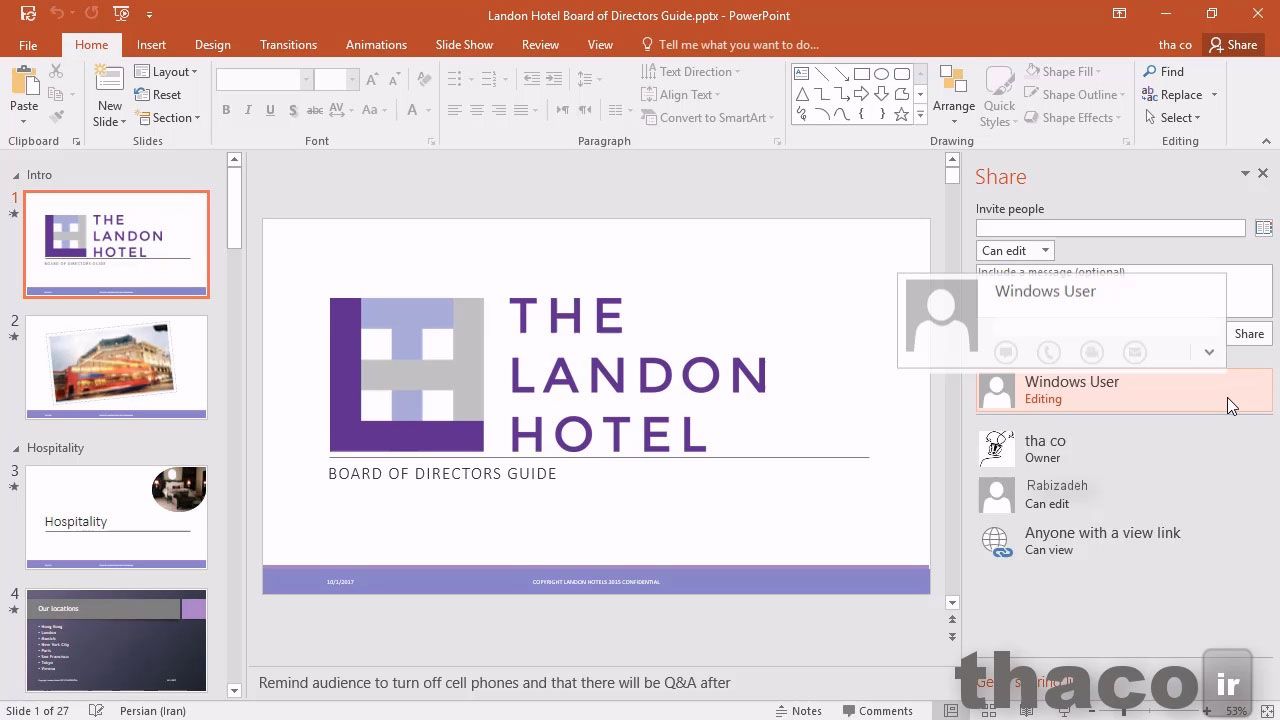The height and width of the screenshot is (720, 1280).
Task: Click the Increase Font Size icon
Action: 372,79
